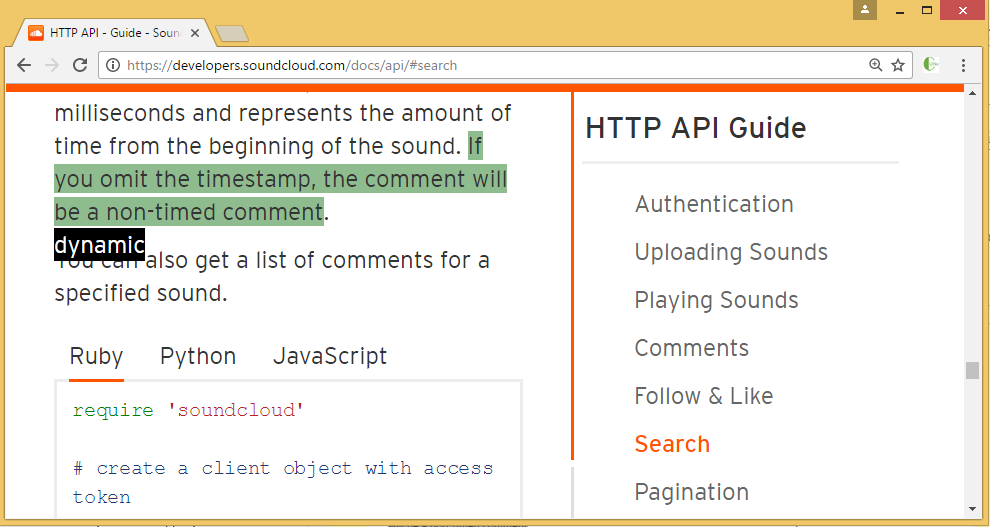Open the Chrome user profile button
Screen dimensions: 990x527
coord(865,10)
